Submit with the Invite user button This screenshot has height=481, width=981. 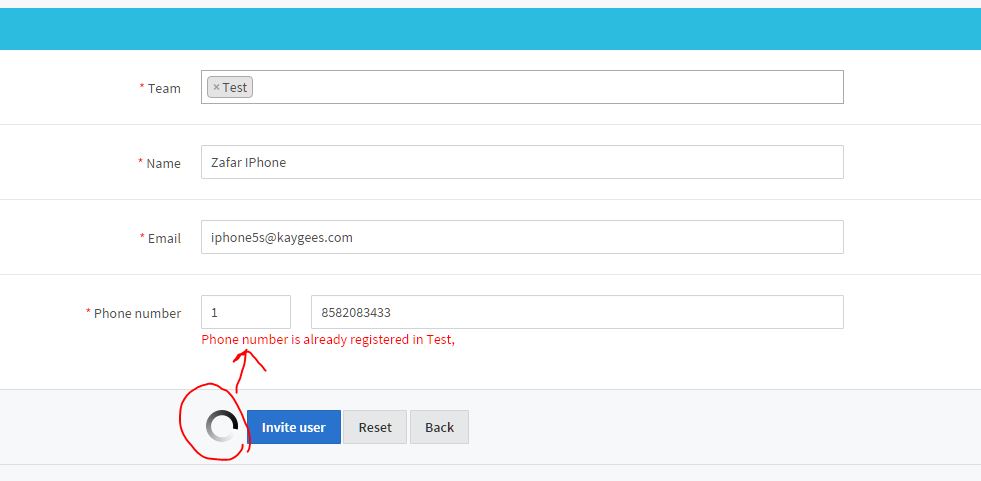click(293, 427)
